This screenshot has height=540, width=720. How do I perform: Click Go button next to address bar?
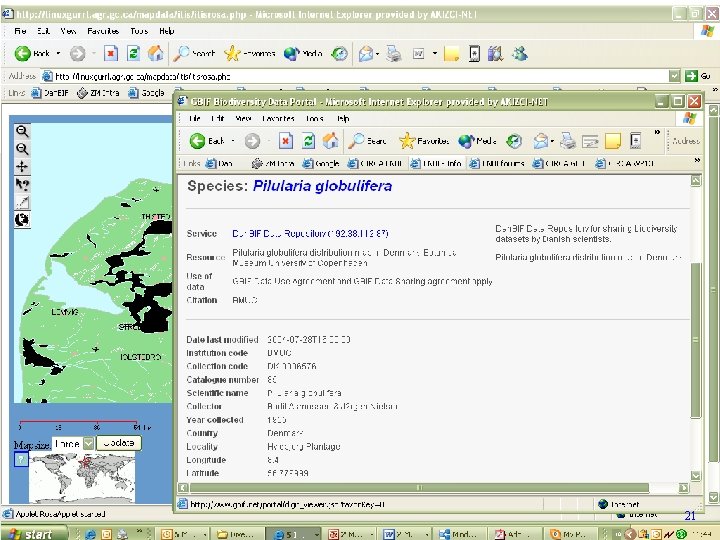tap(699, 76)
